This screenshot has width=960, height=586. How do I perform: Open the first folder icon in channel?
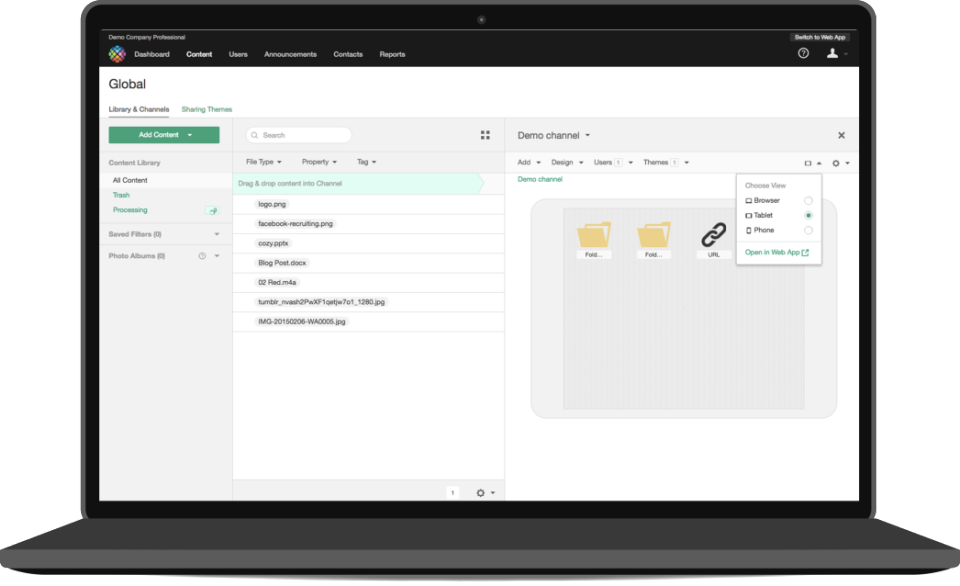(x=593, y=235)
